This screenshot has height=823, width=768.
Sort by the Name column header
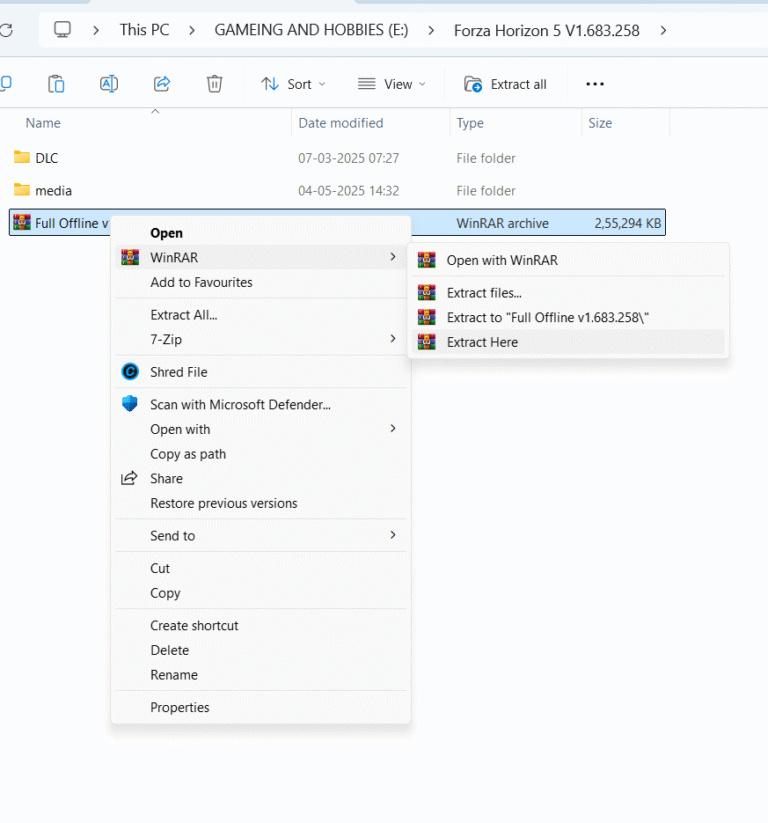click(x=43, y=123)
